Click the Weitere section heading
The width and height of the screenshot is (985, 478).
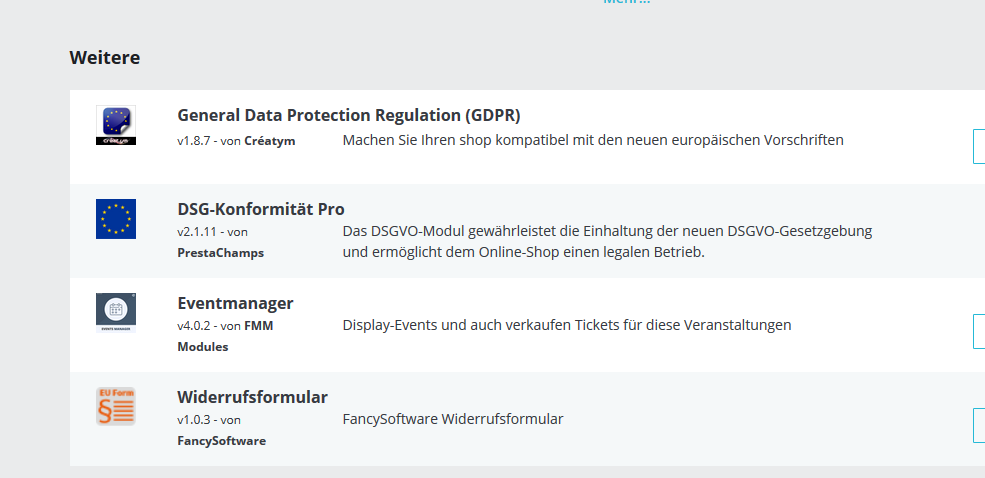(x=104, y=57)
